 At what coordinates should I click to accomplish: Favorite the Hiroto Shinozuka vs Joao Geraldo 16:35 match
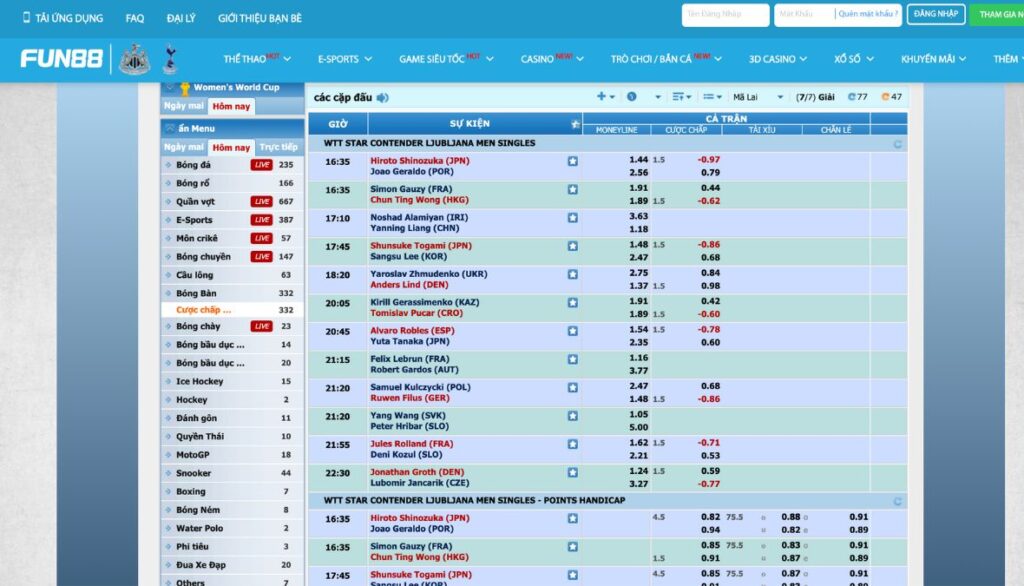pyautogui.click(x=573, y=161)
